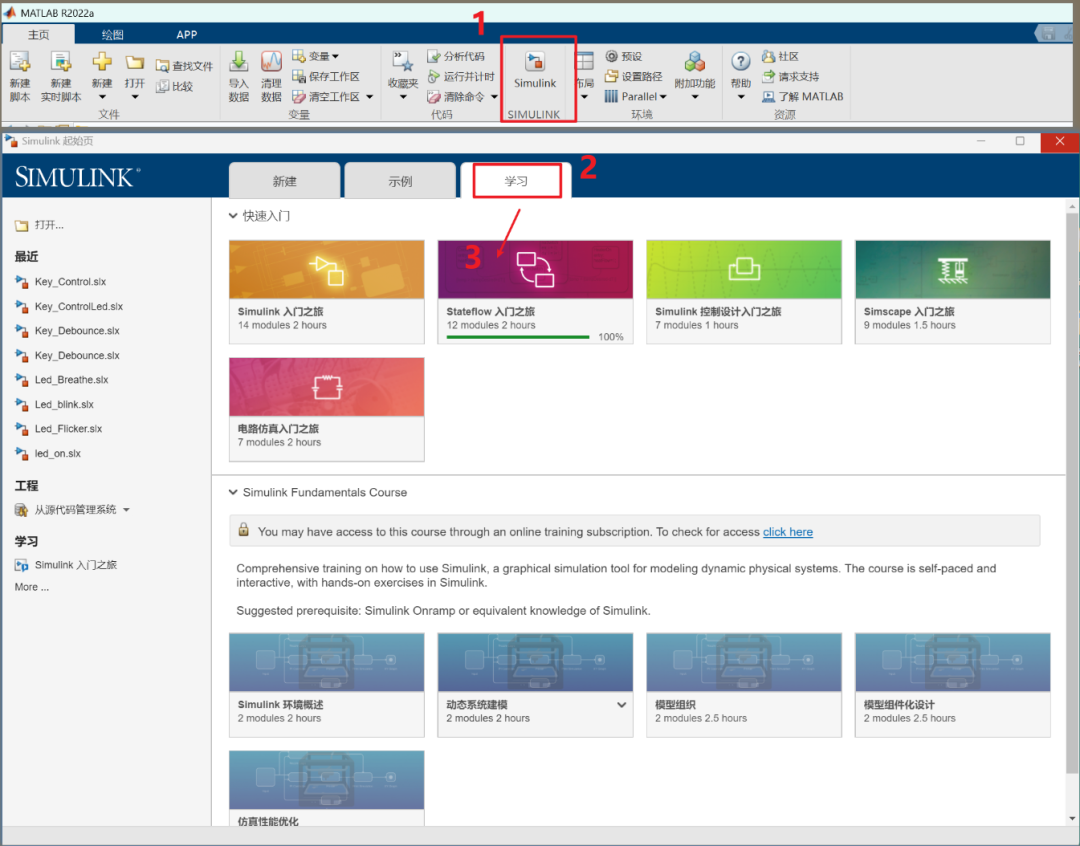
Task: Click the yellow plus New (新建) icon
Action: click(102, 62)
